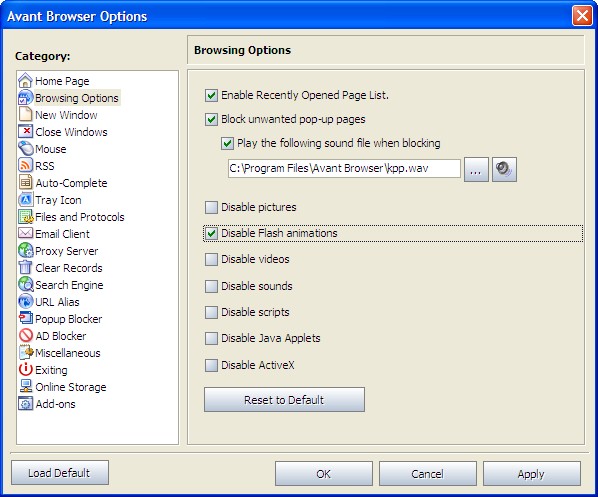Screen dimensions: 598x497
Task: Click the Cancel button
Action: (428, 473)
